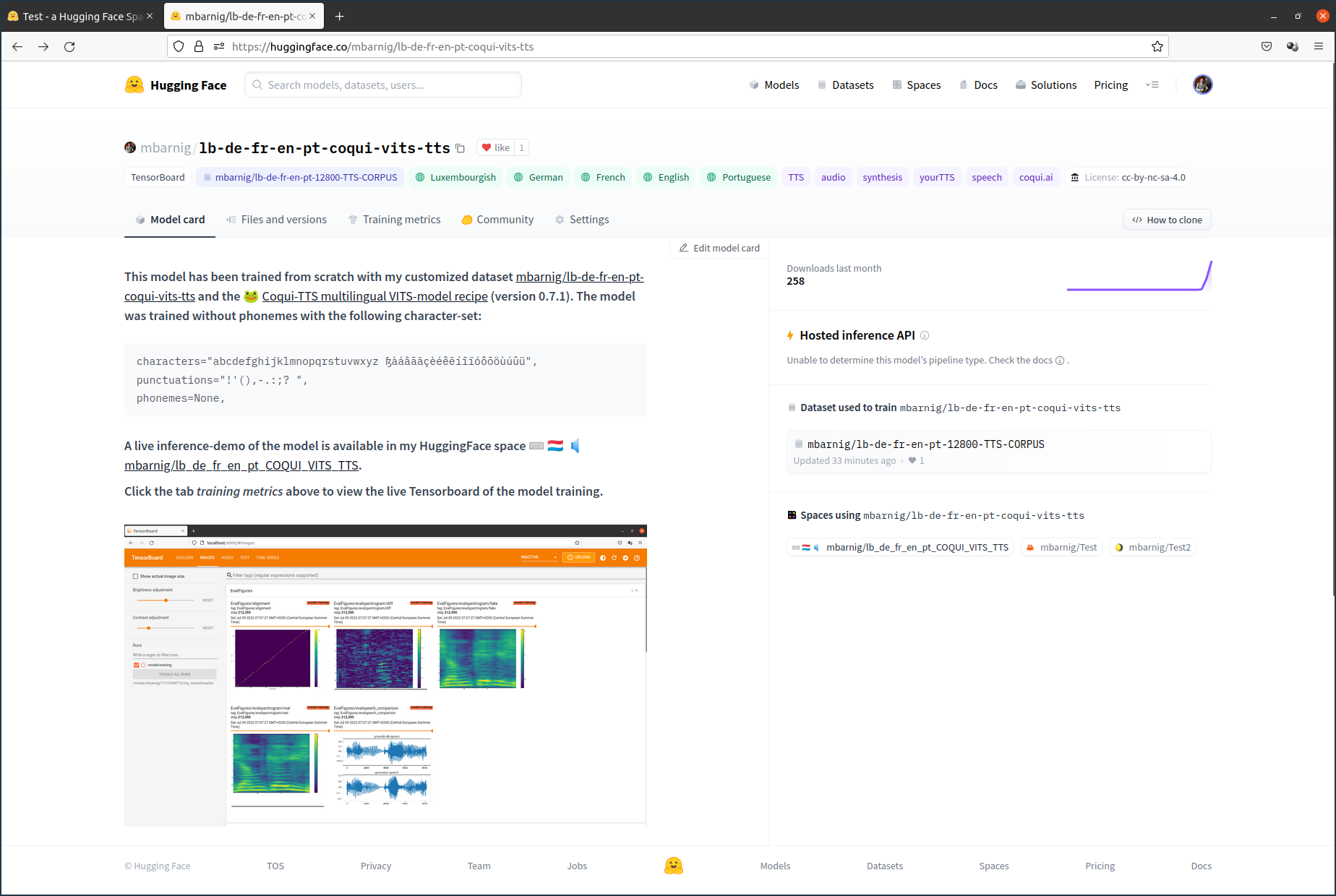Open the Firefox hamburger application menu

pyautogui.click(x=1319, y=47)
